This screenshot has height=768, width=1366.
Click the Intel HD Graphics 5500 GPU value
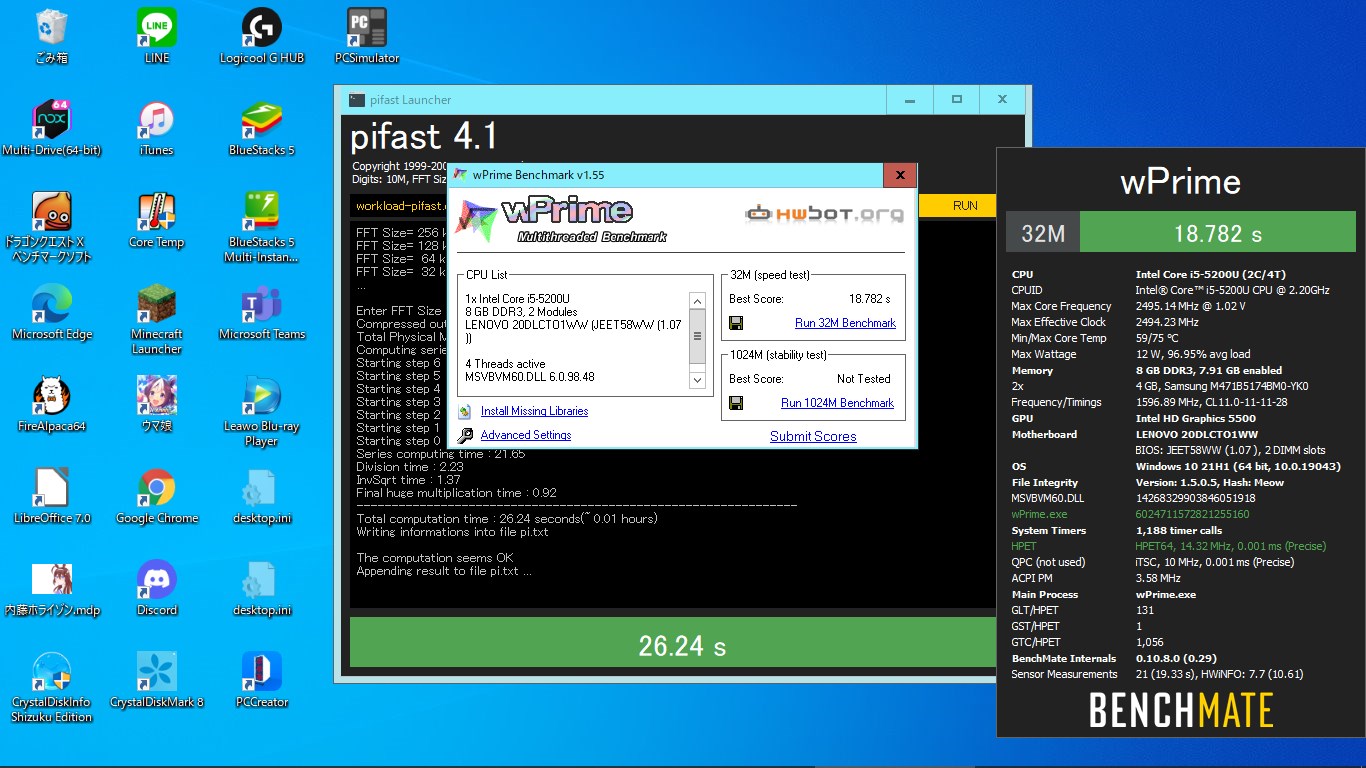coord(1195,418)
